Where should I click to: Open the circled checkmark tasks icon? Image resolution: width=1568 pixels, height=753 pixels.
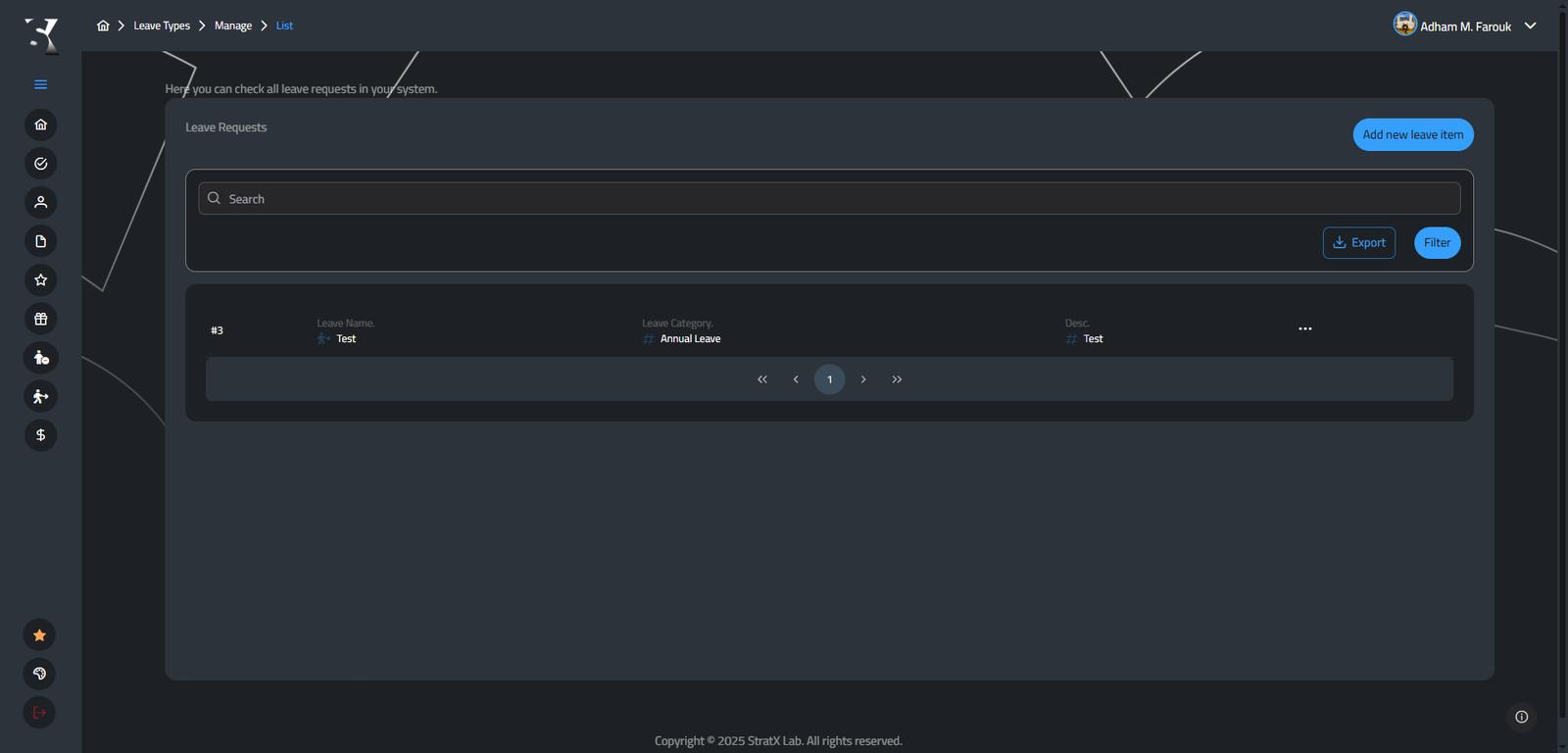click(41, 164)
